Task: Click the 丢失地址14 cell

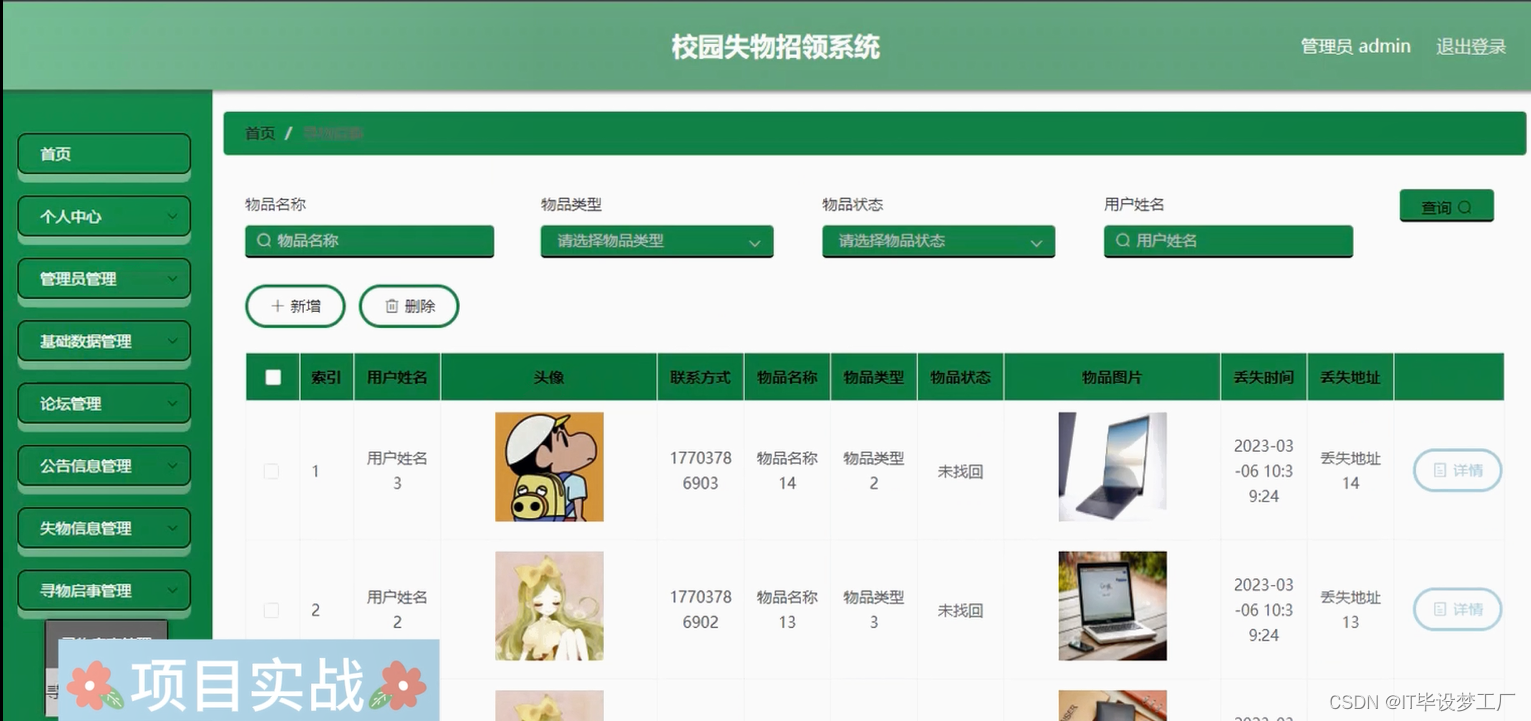Action: click(x=1350, y=470)
